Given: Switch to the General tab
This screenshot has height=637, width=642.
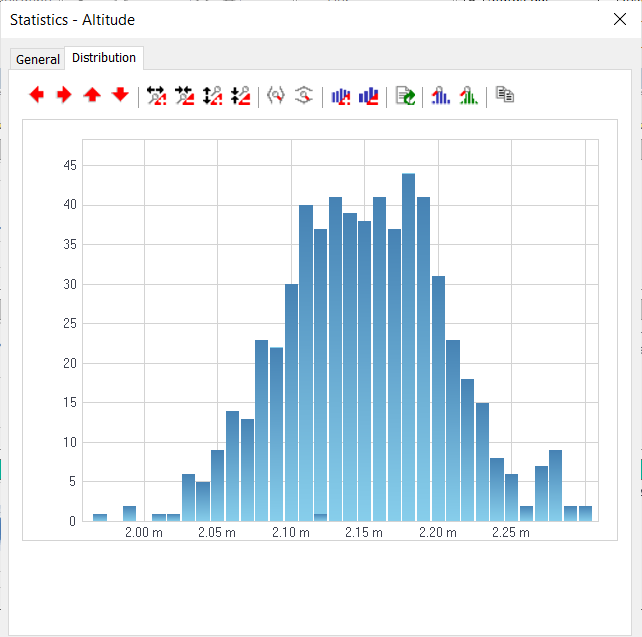Looking at the screenshot, I should pos(38,59).
